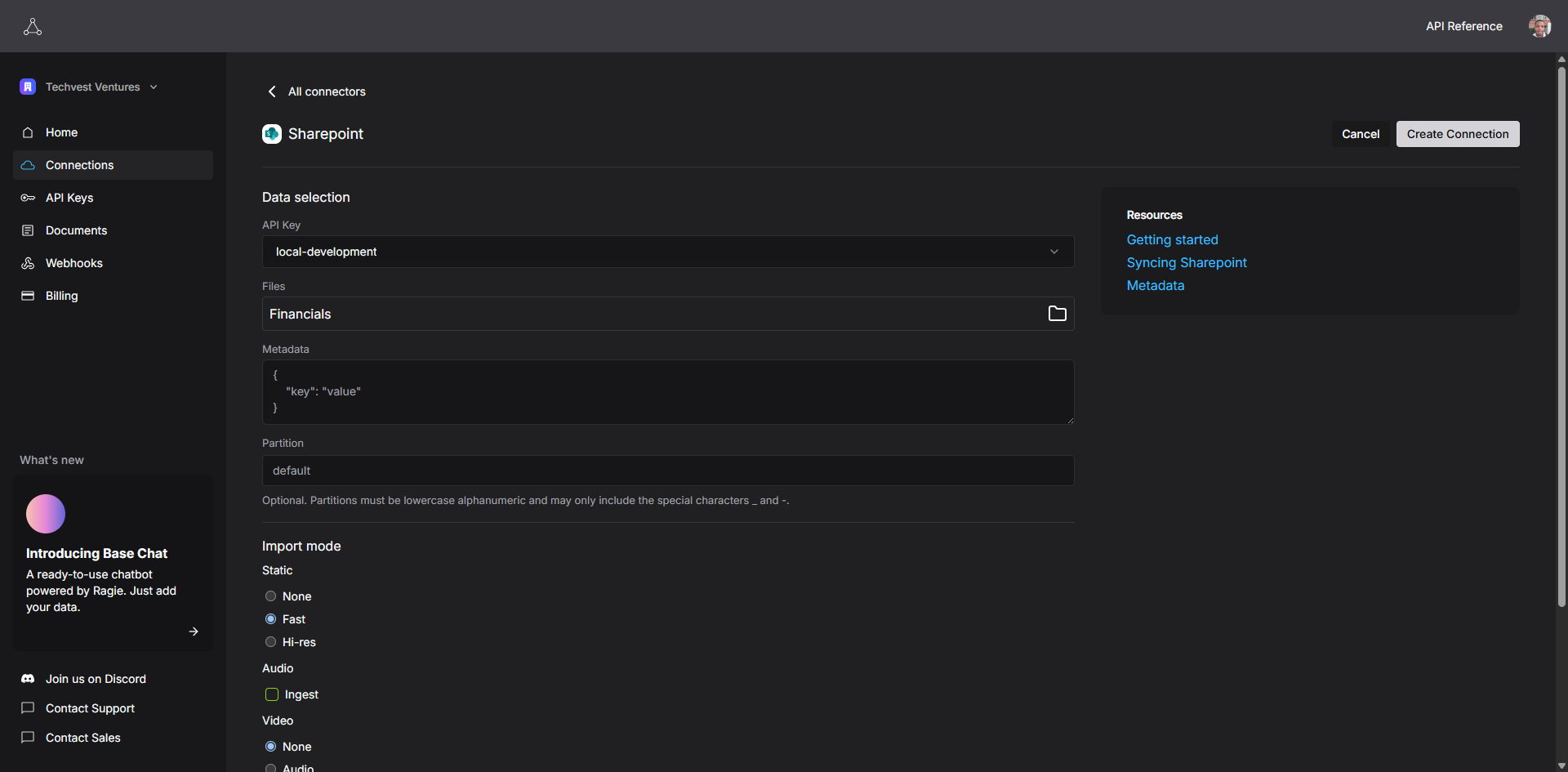Select None for Static import mode
This screenshot has height=772, width=1568.
pos(271,596)
